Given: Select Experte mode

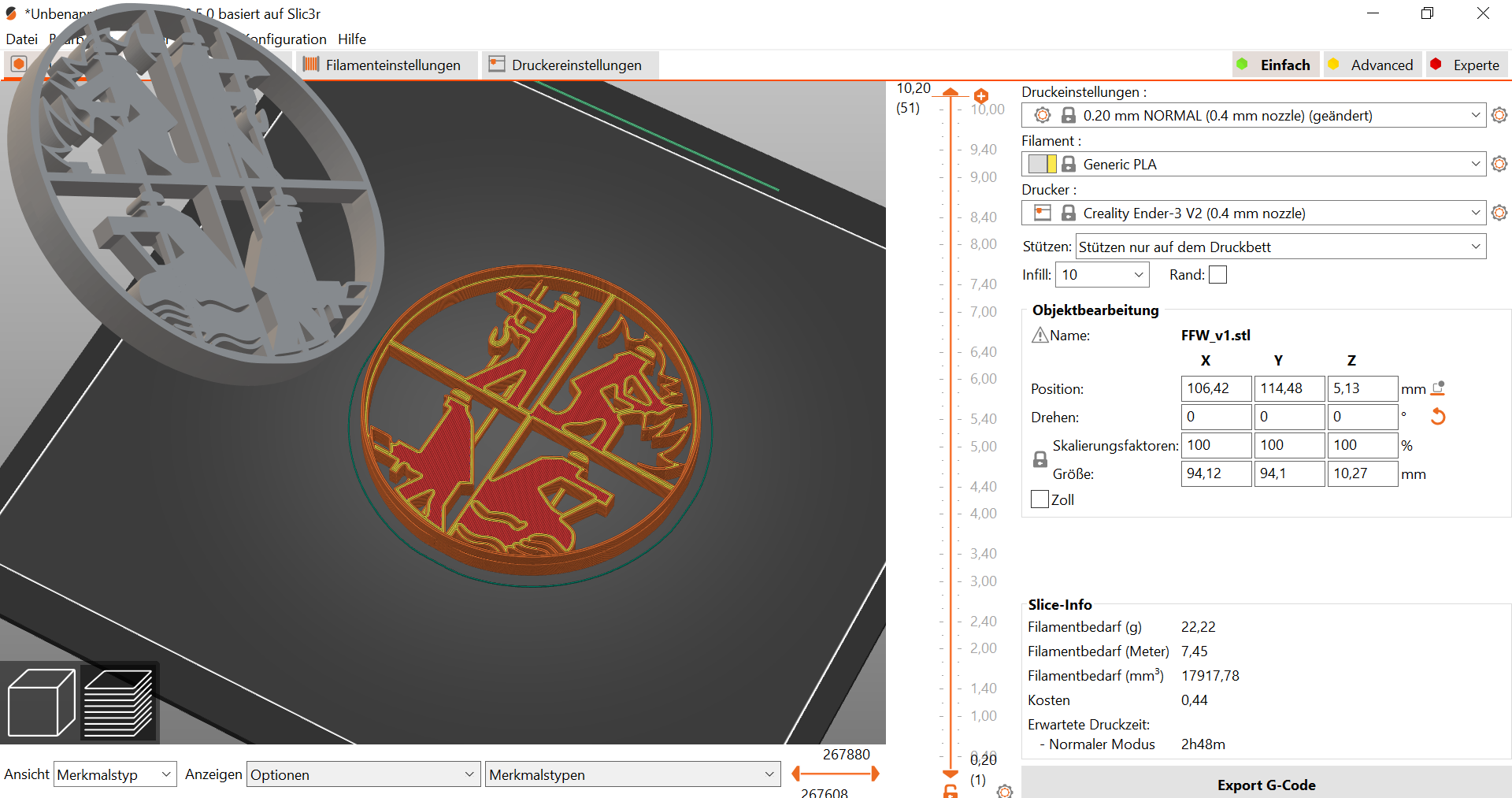Looking at the screenshot, I should coord(1466,65).
